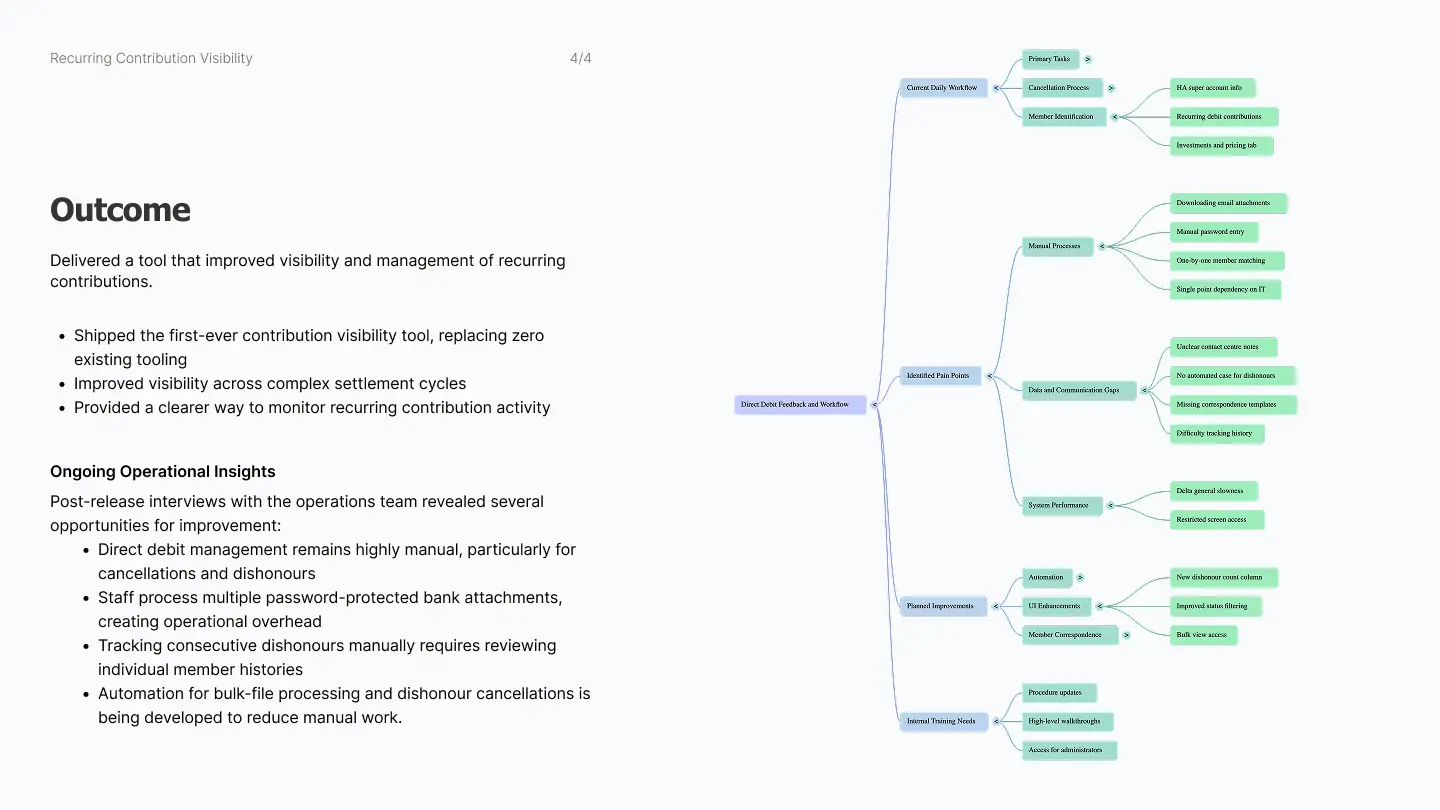Collapse the Member Identification chevron
The image size is (1440, 810).
(x=1115, y=117)
